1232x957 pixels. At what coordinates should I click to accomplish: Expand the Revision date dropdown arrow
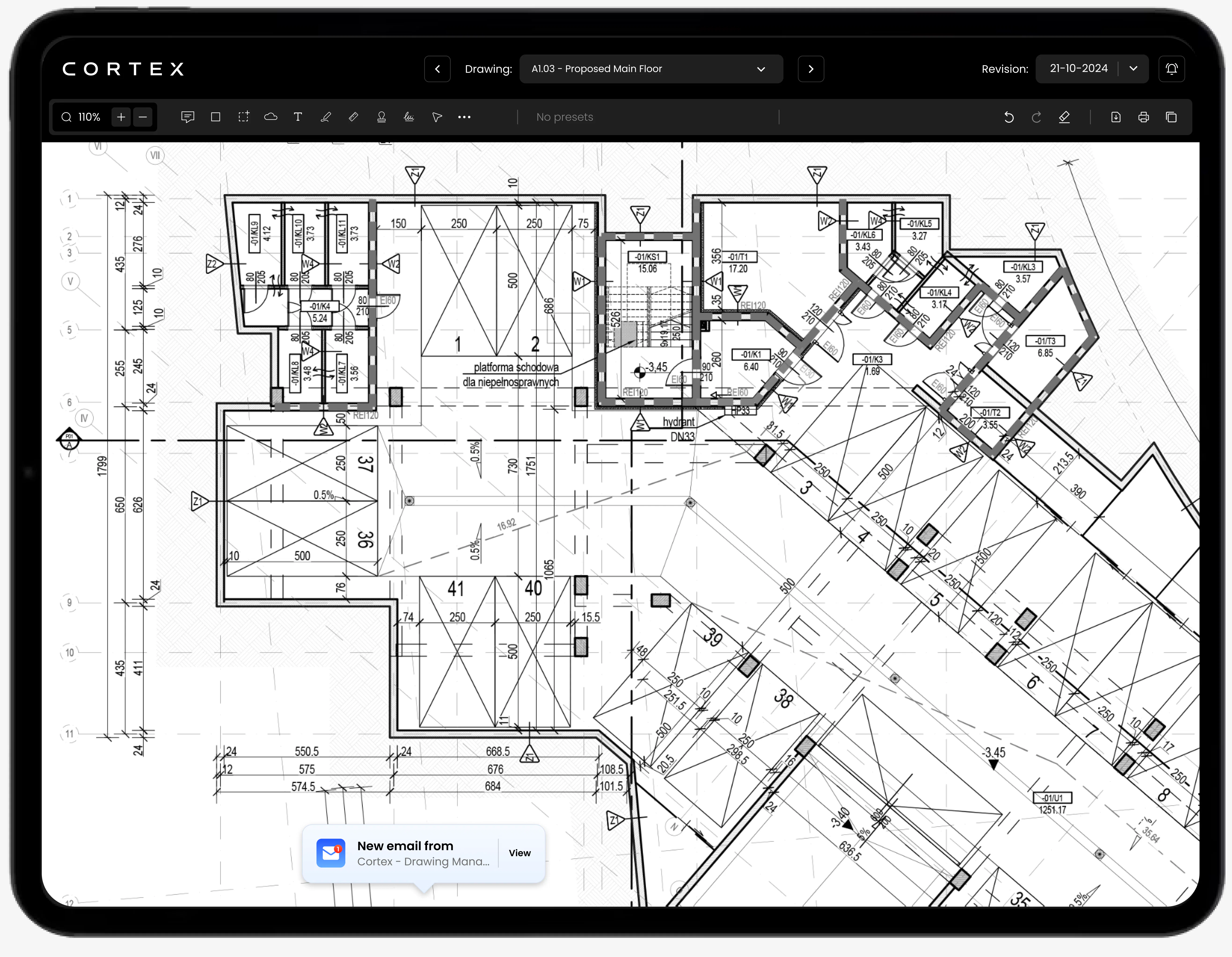(1133, 69)
